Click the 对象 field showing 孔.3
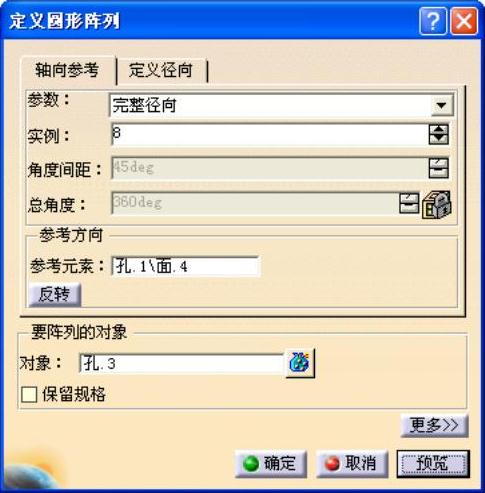This screenshot has width=485, height=493. [181, 363]
